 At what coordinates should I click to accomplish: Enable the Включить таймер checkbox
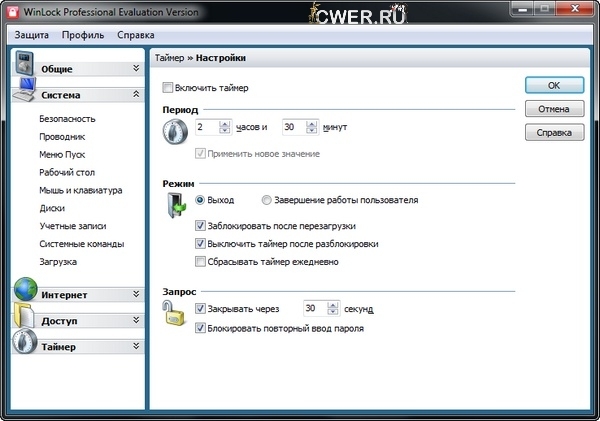click(168, 88)
